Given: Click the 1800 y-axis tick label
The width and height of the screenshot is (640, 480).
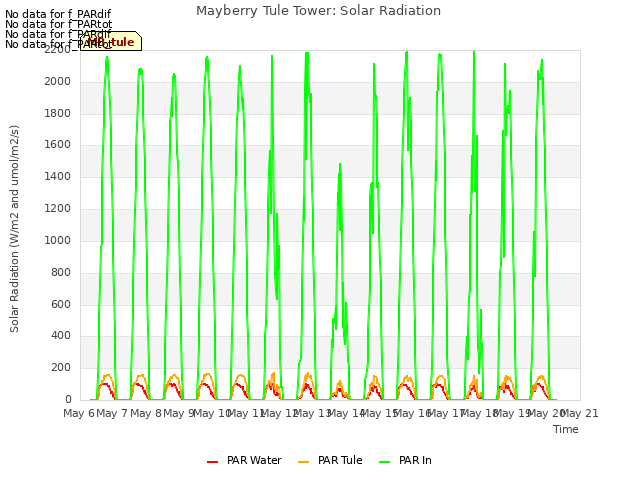Looking at the screenshot, I should (58, 113).
